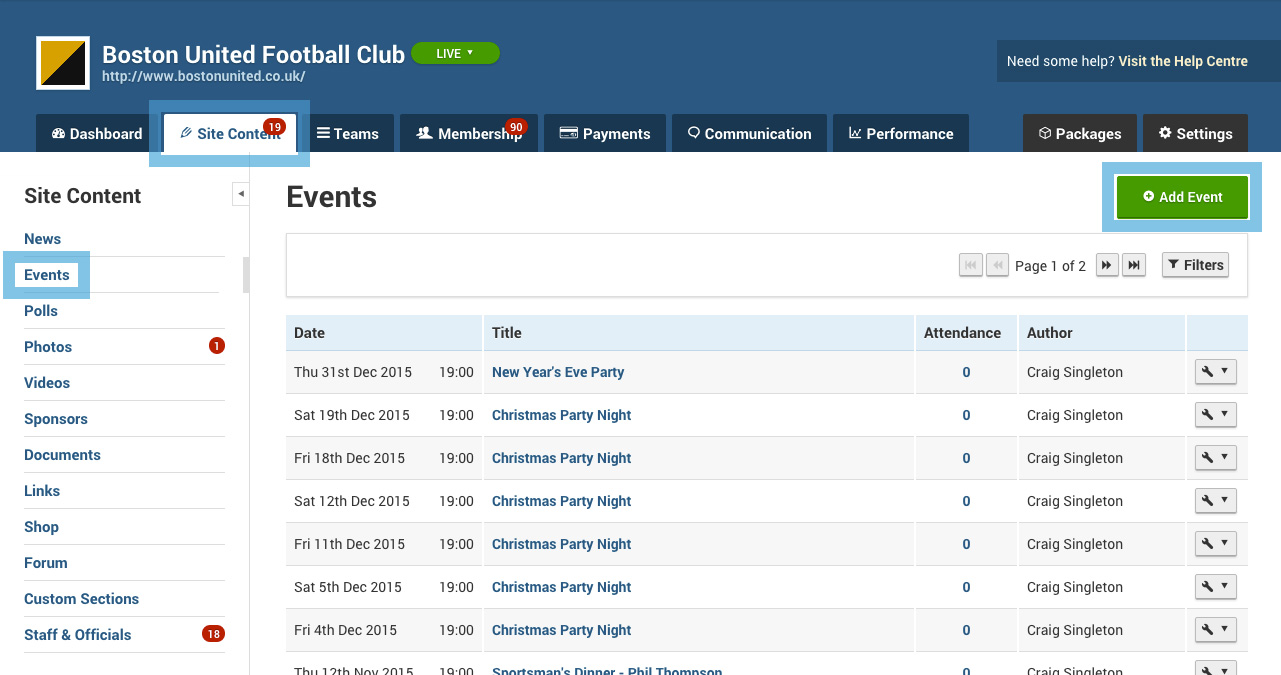This screenshot has height=675, width=1281.
Task: Collapse the Site Content sidebar
Action: pyautogui.click(x=240, y=194)
